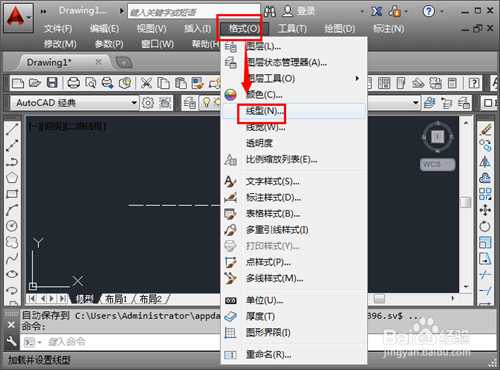This screenshot has height=370, width=500.
Task: Click the Open file toolbar icon
Action: coord(35,83)
